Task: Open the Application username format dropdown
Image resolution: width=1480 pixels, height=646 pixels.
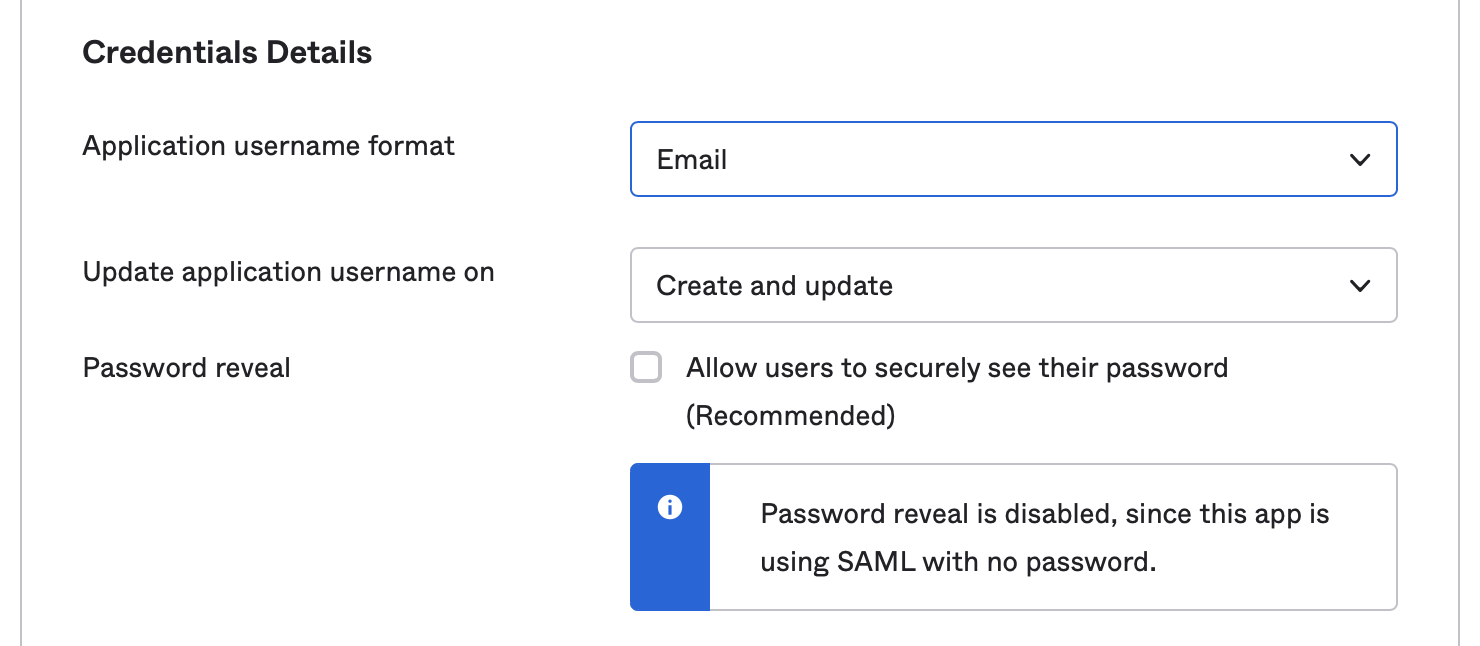Action: click(1013, 159)
